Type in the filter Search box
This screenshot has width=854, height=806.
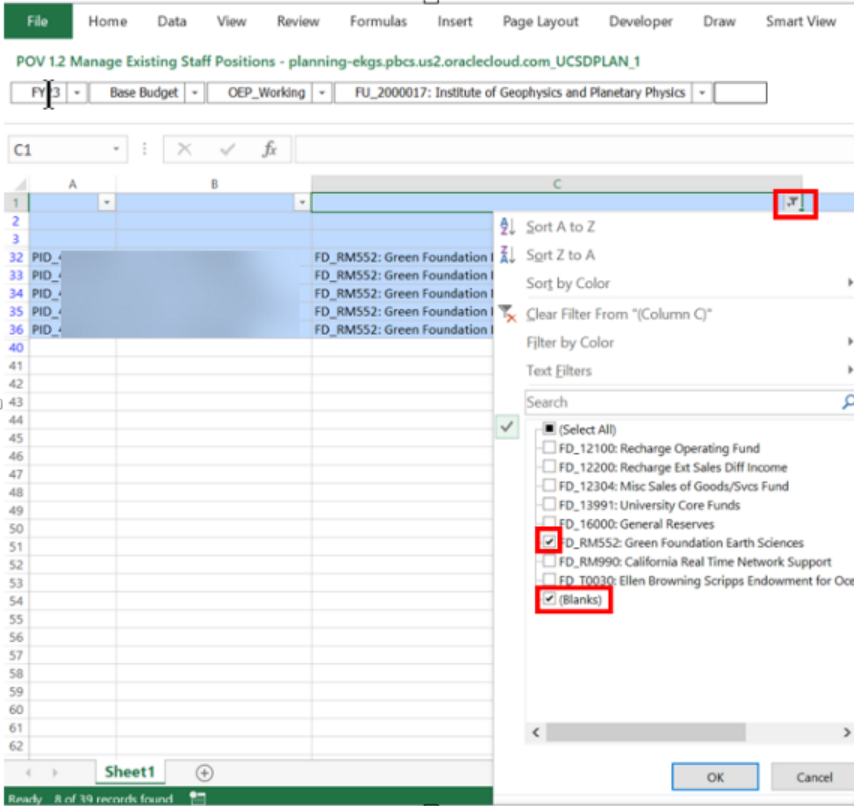click(x=660, y=401)
